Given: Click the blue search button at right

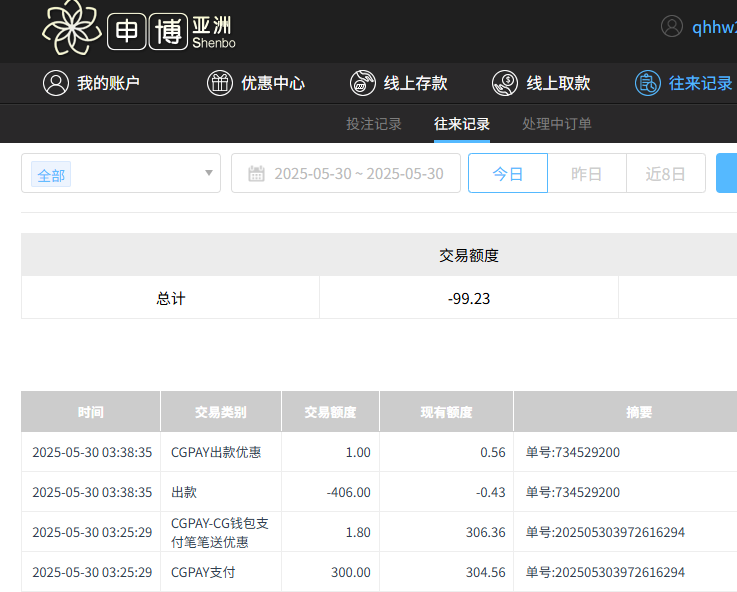Looking at the screenshot, I should [727, 173].
